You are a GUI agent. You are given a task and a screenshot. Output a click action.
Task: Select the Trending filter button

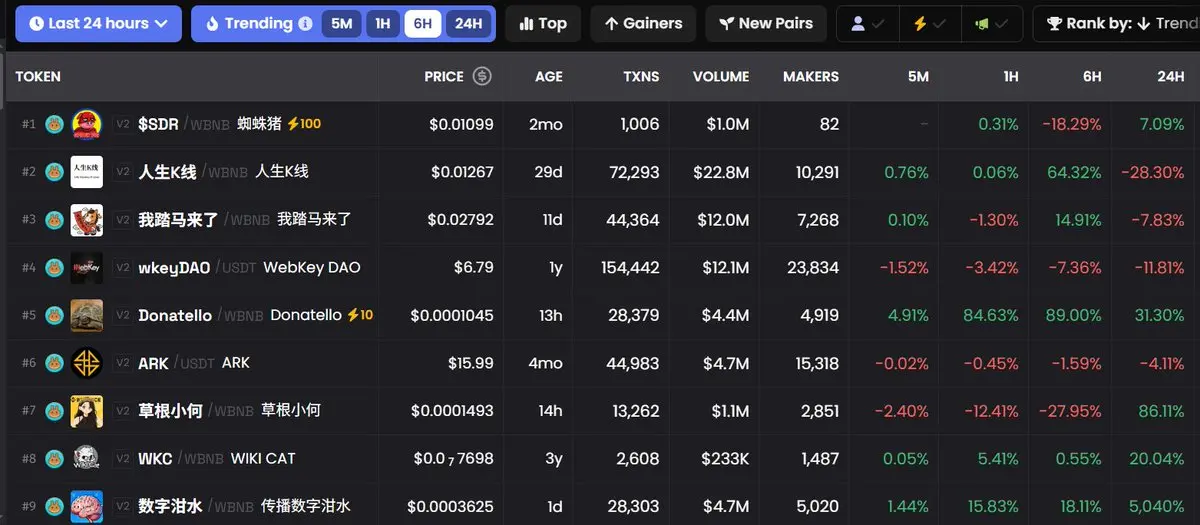(248, 23)
